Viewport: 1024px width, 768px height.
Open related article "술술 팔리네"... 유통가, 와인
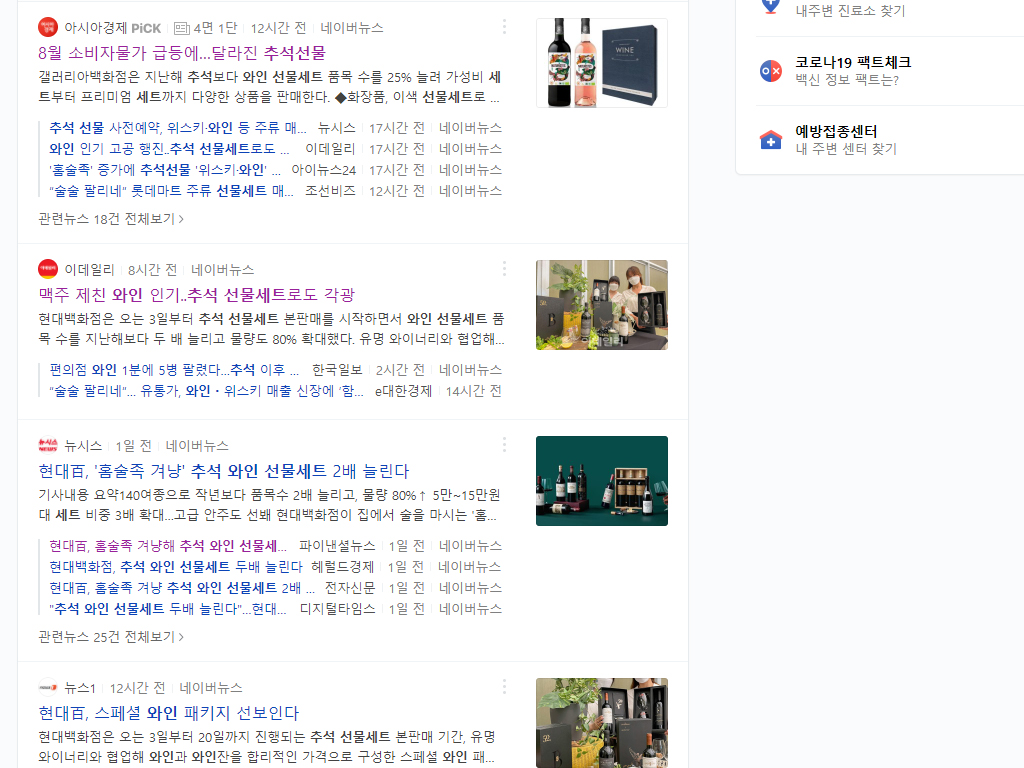tap(206, 391)
